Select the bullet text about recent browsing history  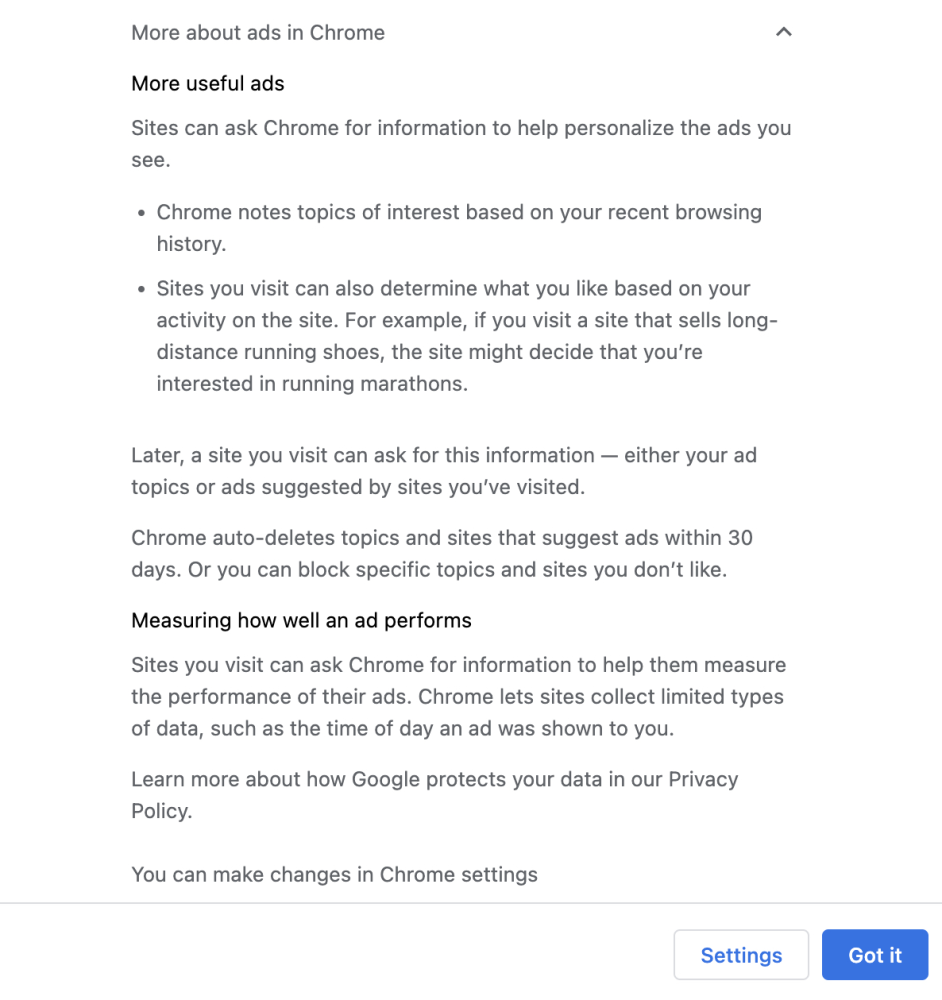458,228
